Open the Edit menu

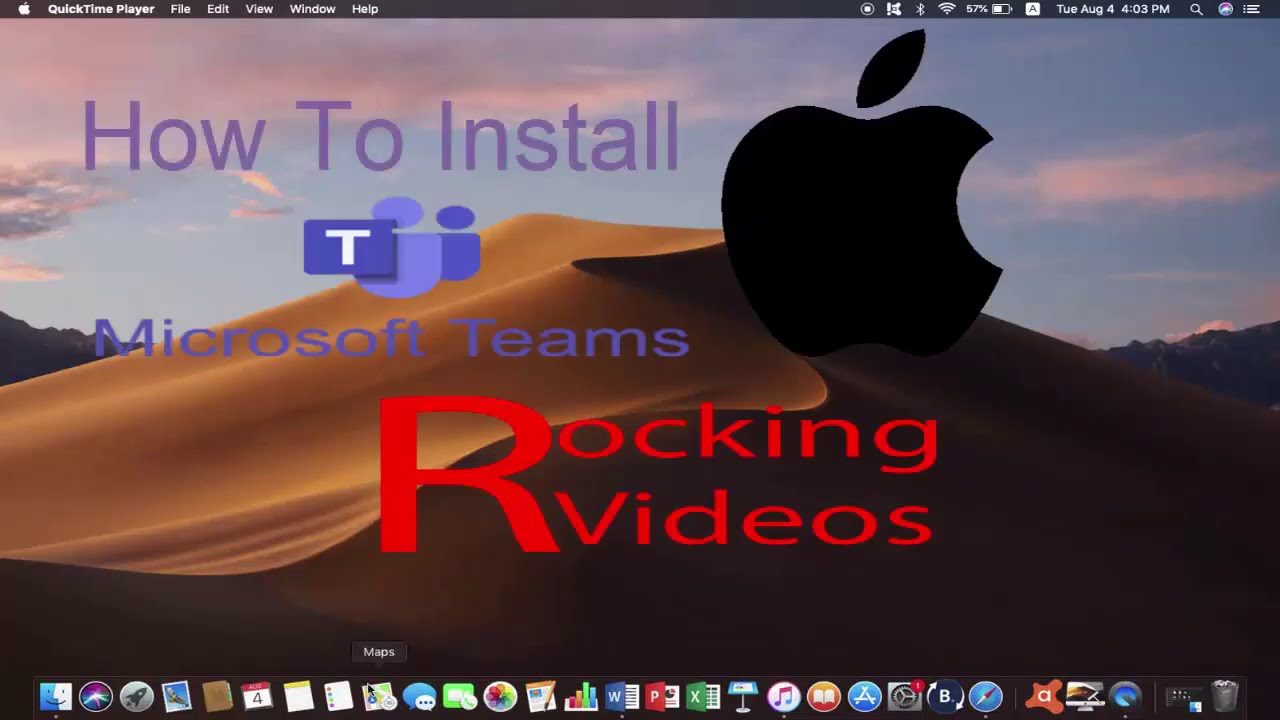pos(218,9)
